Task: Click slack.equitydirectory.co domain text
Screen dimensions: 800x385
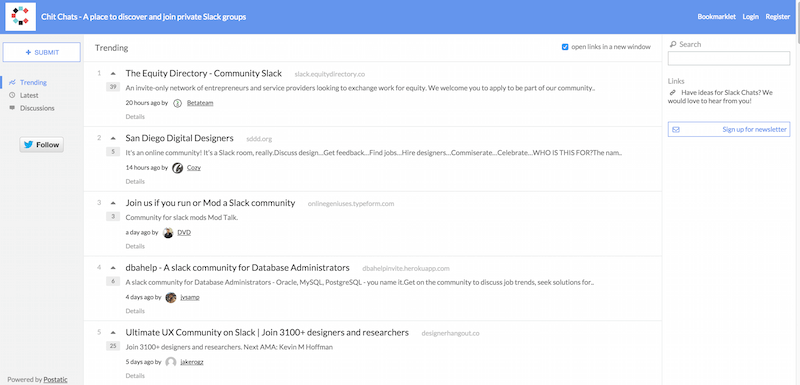Action: pyautogui.click(x=330, y=74)
